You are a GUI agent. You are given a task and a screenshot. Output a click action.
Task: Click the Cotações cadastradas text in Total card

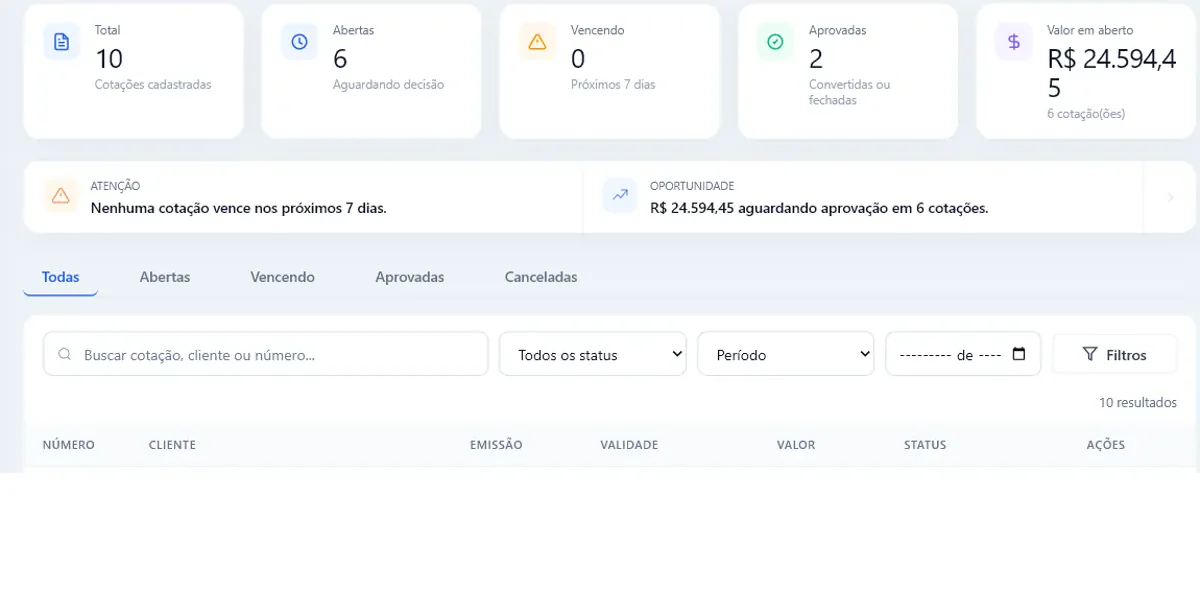(153, 85)
